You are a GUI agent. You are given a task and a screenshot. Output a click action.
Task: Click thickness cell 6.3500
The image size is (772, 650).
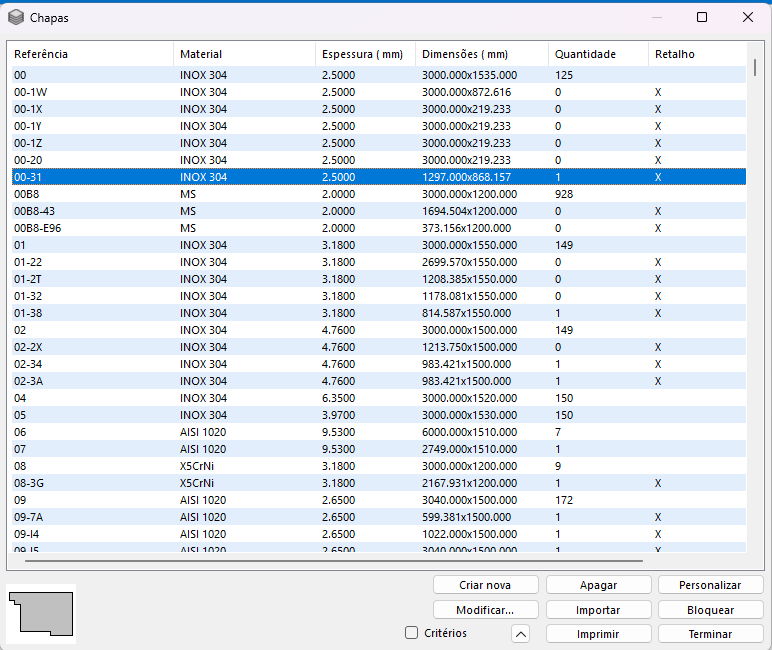338,398
